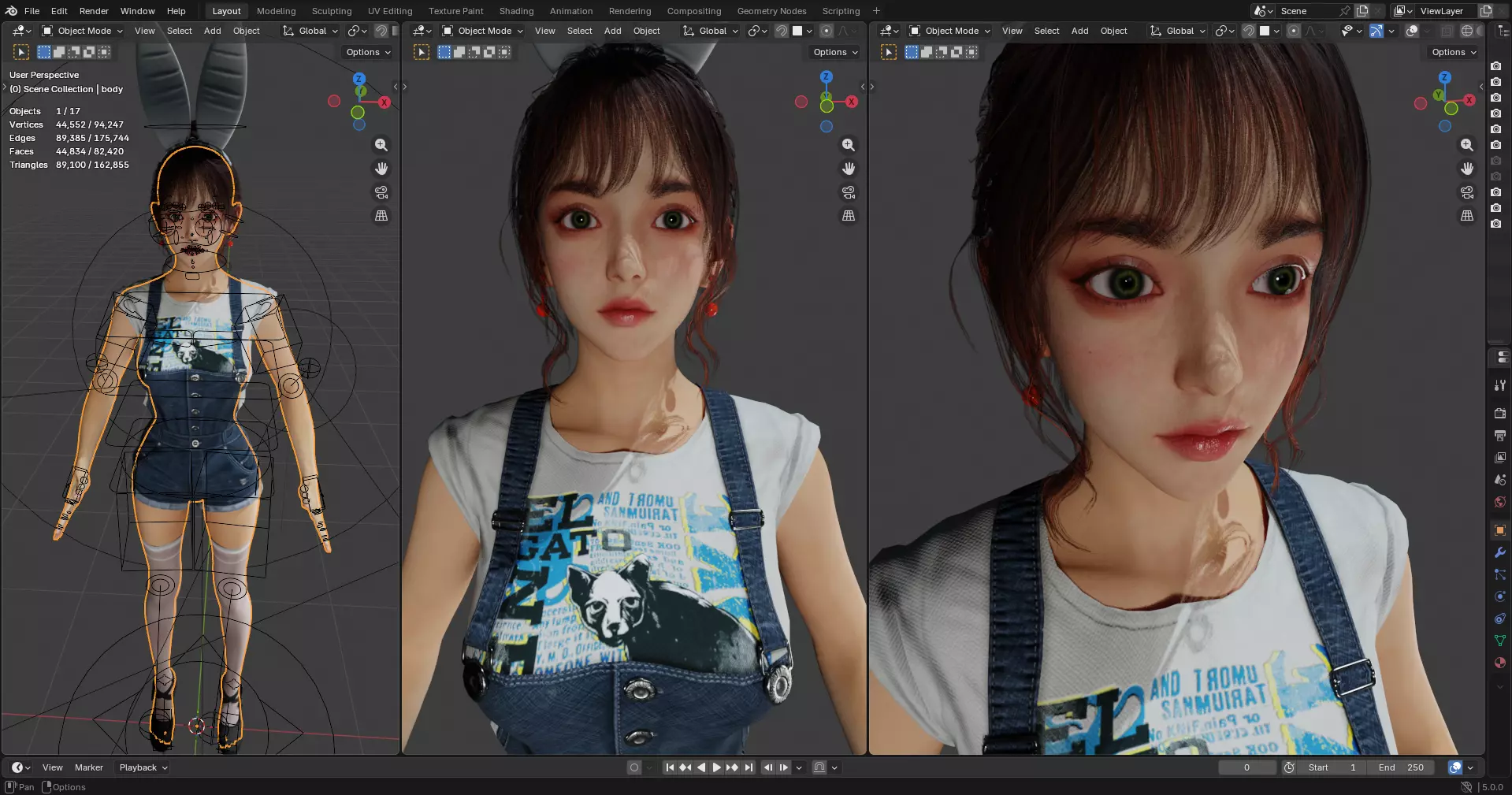The width and height of the screenshot is (1512, 795).
Task: Click Object menu in right viewport header
Action: tap(1113, 31)
